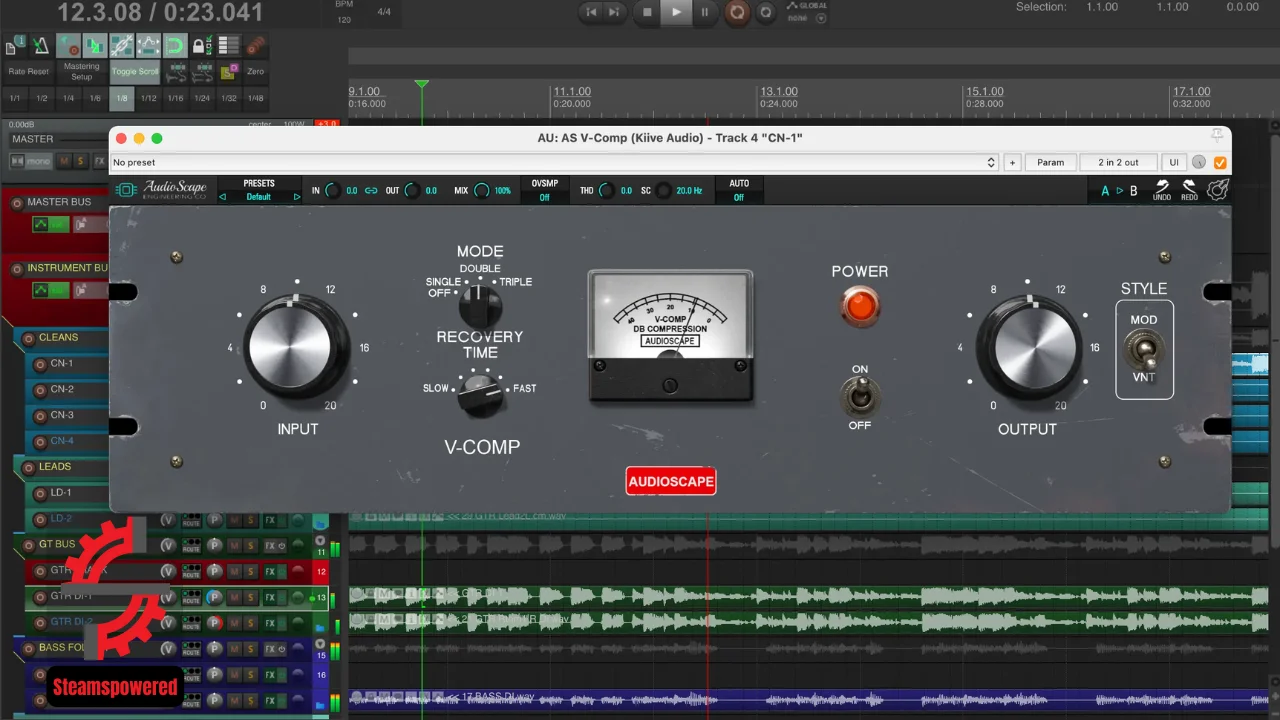The image size is (1280, 720).
Task: Click the Mastering Setup button
Action: click(82, 72)
